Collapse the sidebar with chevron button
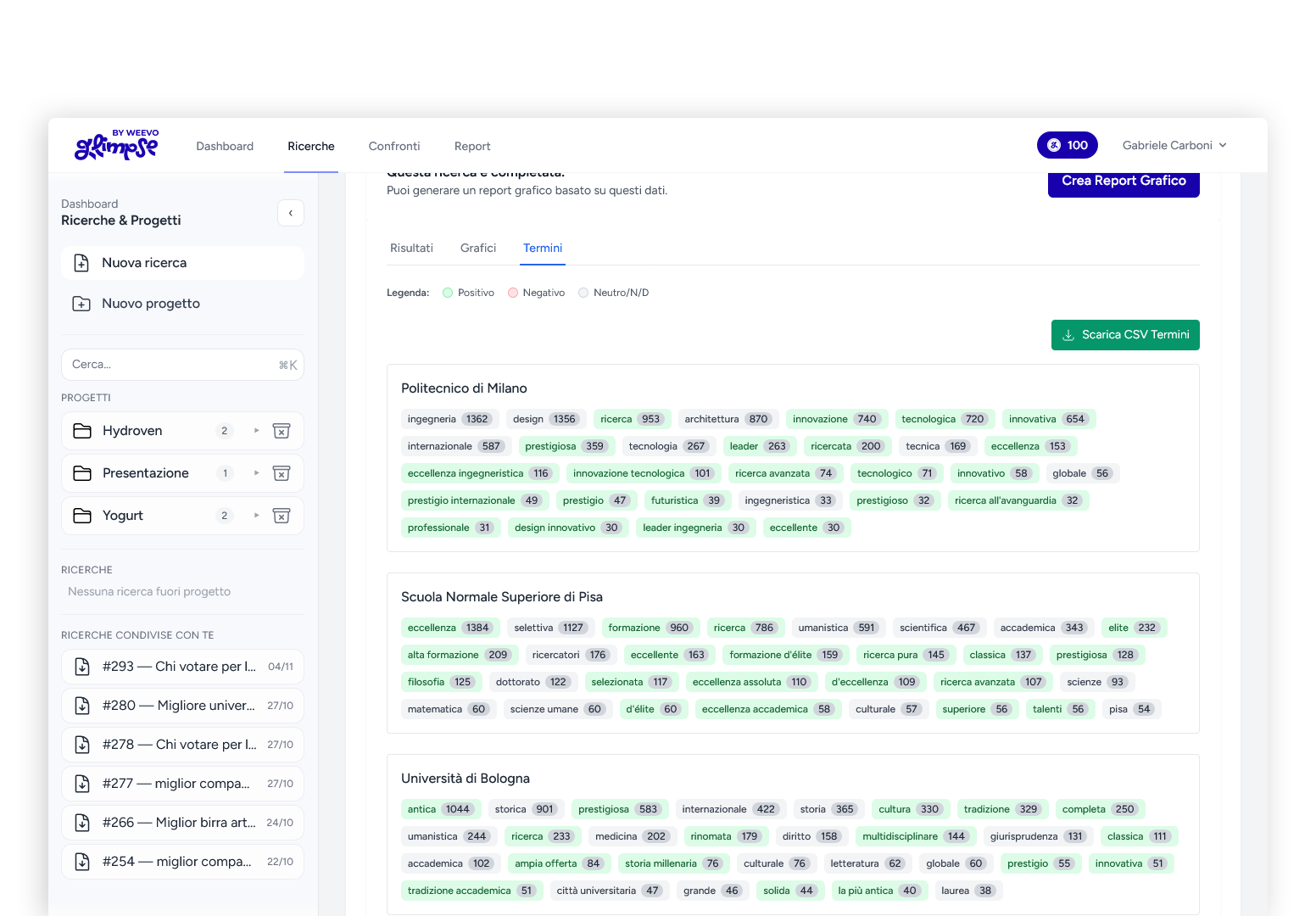 click(x=291, y=213)
